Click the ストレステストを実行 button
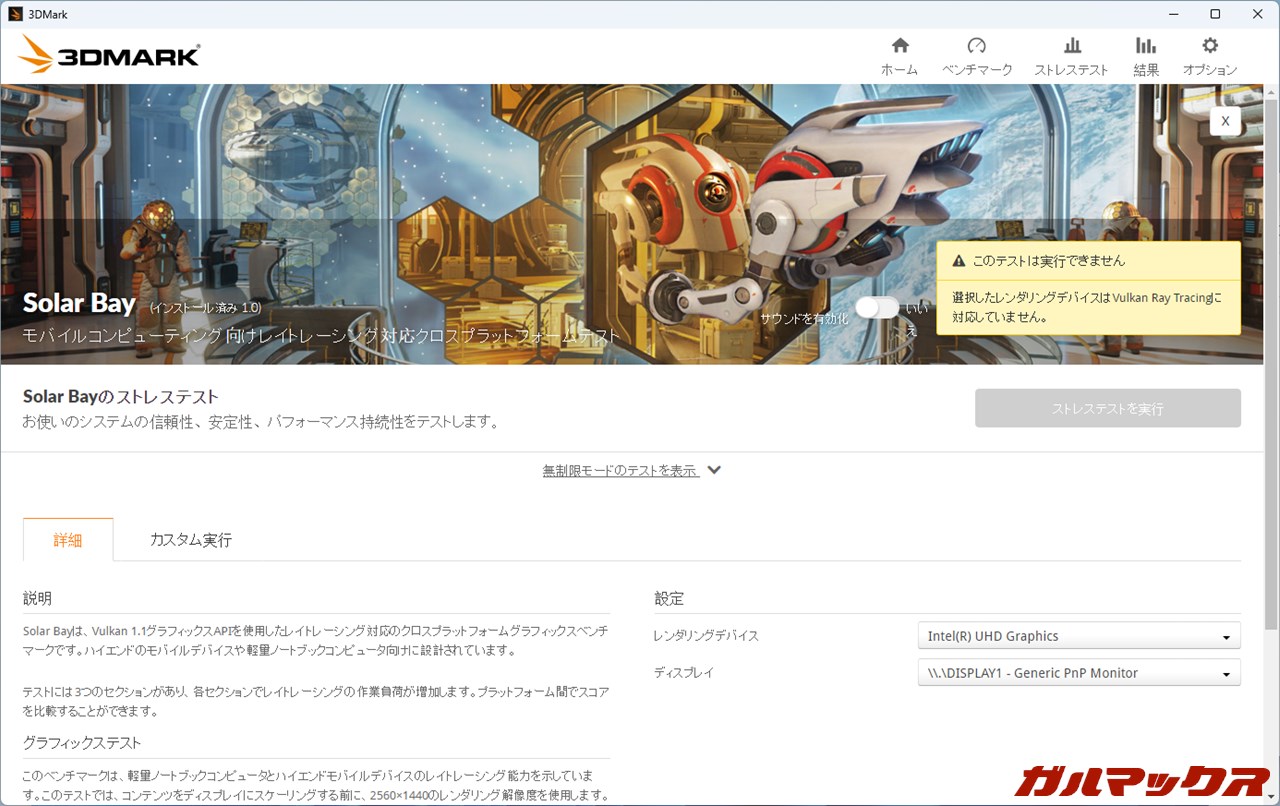Viewport: 1280px width, 806px height. 1107,408
